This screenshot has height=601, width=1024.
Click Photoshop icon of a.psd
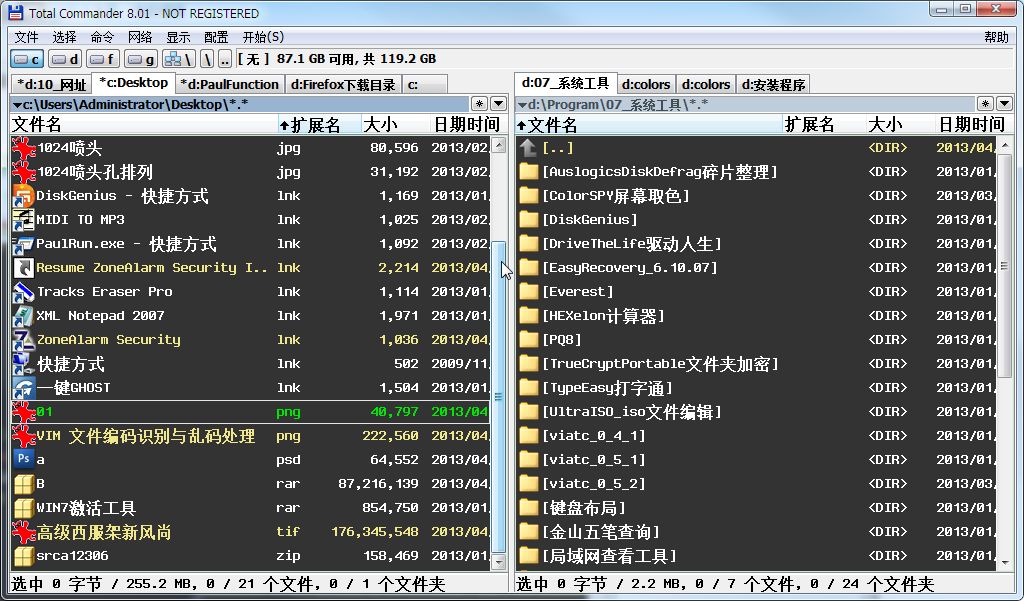[x=24, y=460]
